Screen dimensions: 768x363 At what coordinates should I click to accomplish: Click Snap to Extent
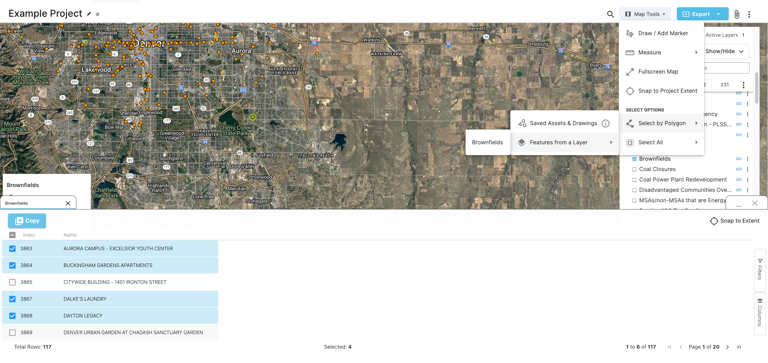pos(735,221)
